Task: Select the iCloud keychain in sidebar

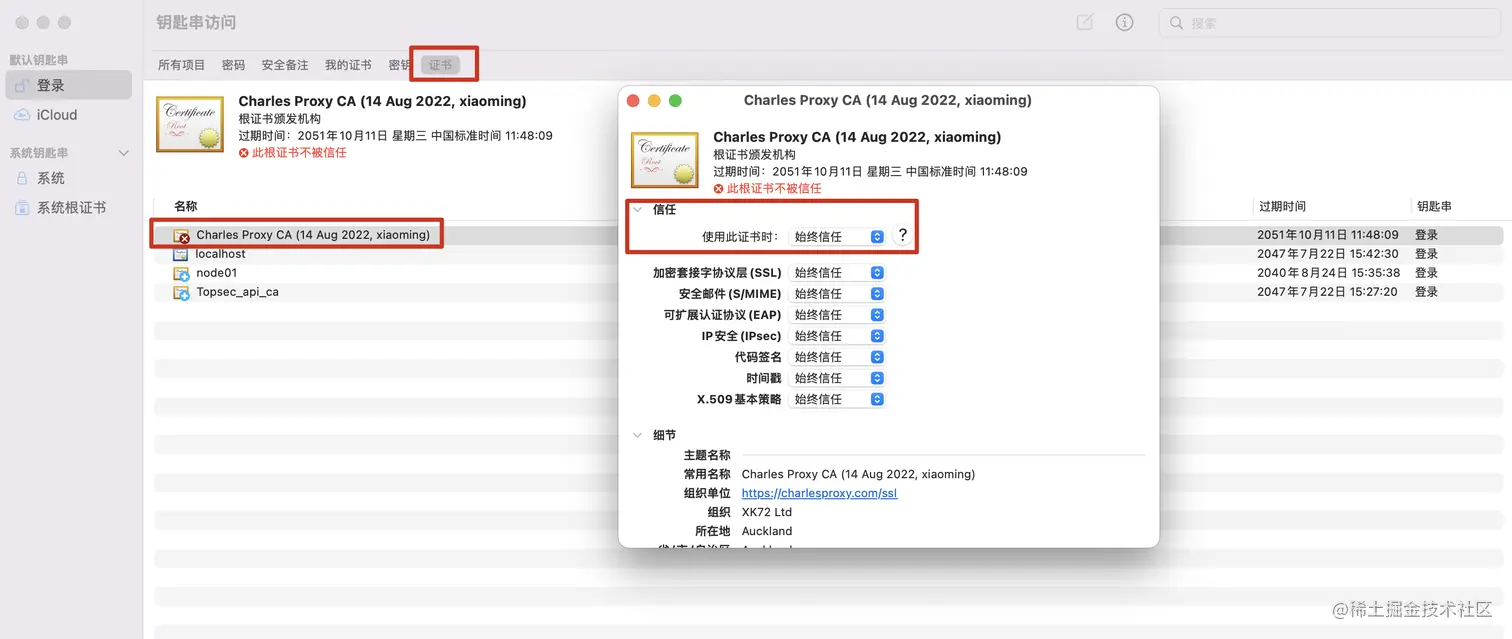Action: click(68, 115)
